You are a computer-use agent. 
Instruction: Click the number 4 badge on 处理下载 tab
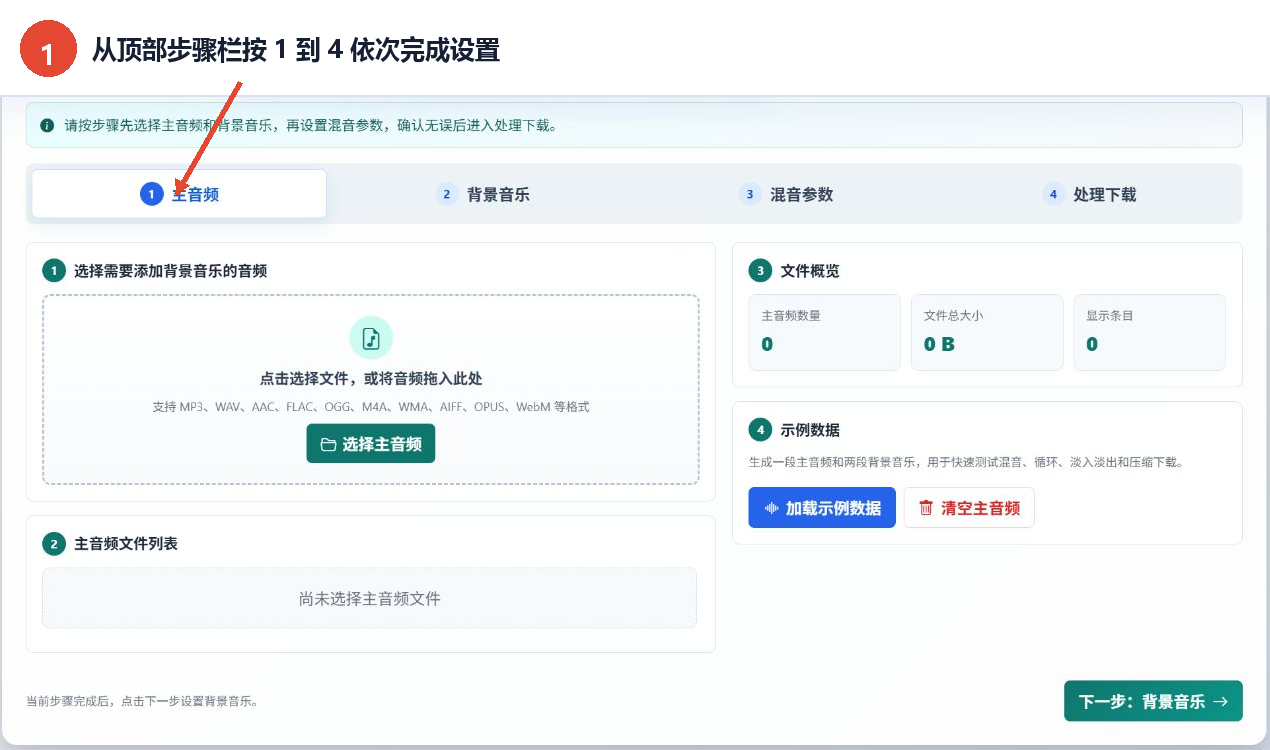[1053, 194]
